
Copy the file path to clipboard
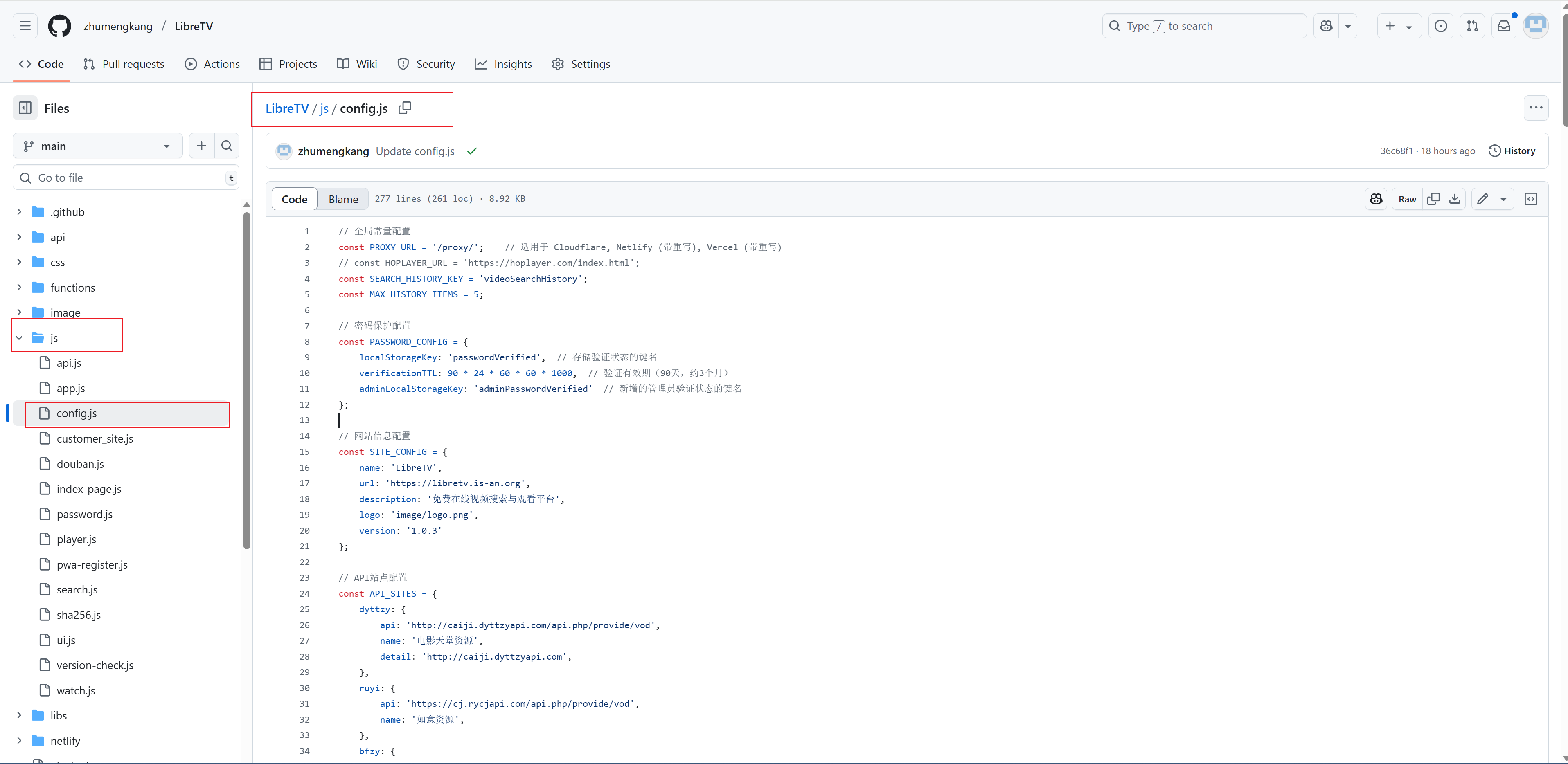(405, 108)
